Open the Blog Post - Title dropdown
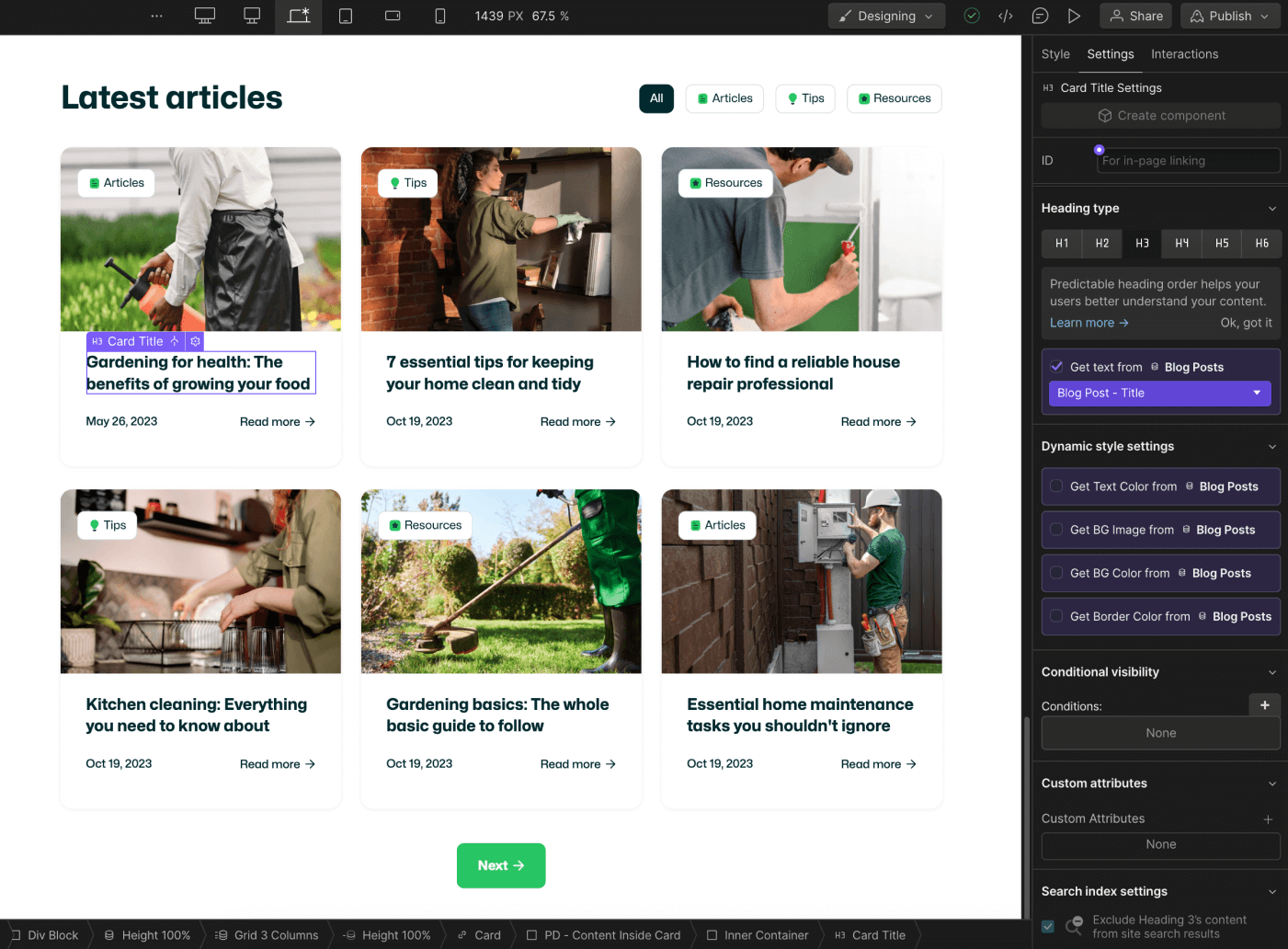 click(x=1160, y=393)
